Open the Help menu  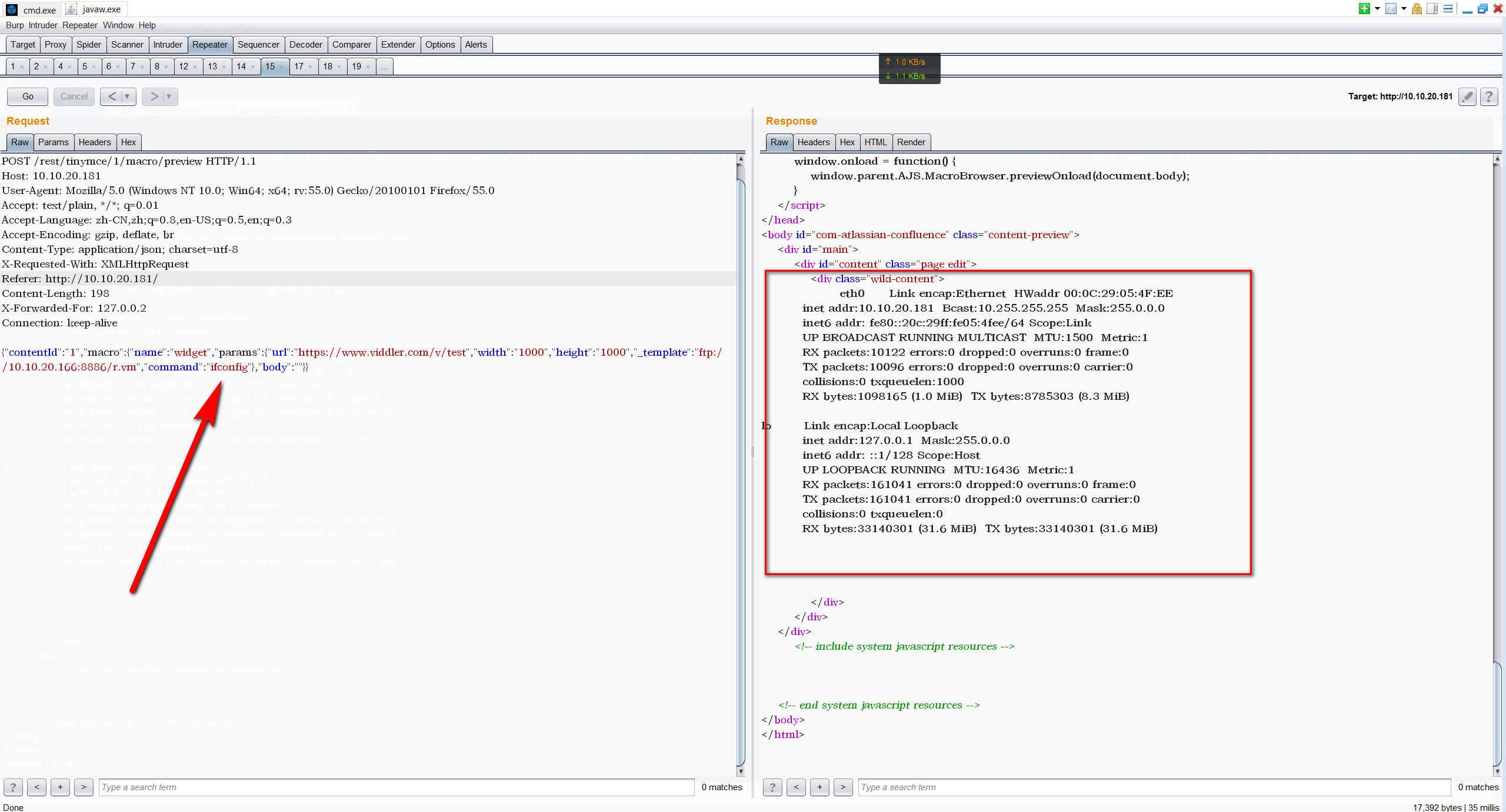[147, 25]
